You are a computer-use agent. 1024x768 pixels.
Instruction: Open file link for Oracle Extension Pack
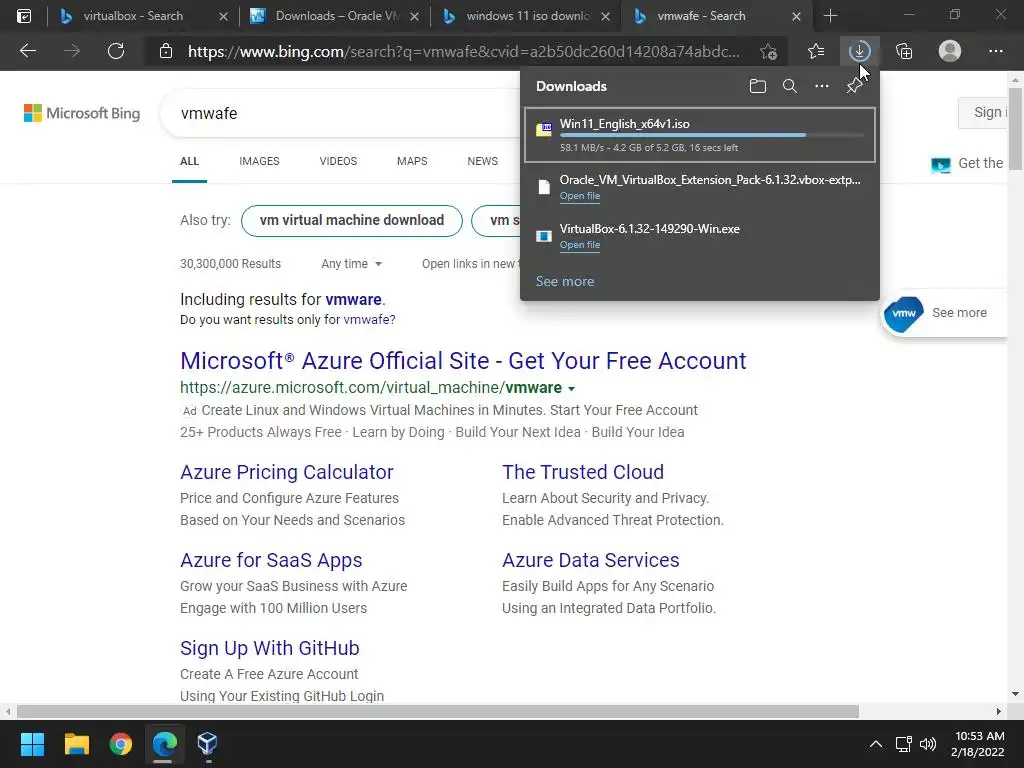point(580,196)
